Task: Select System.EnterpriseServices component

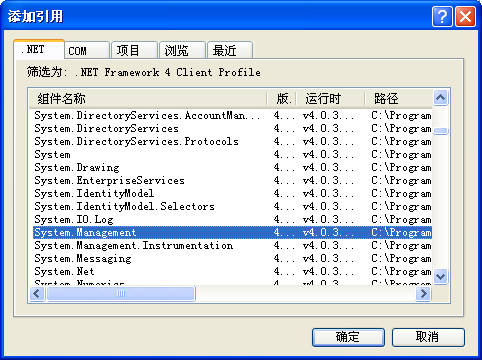Action: click(x=232, y=180)
